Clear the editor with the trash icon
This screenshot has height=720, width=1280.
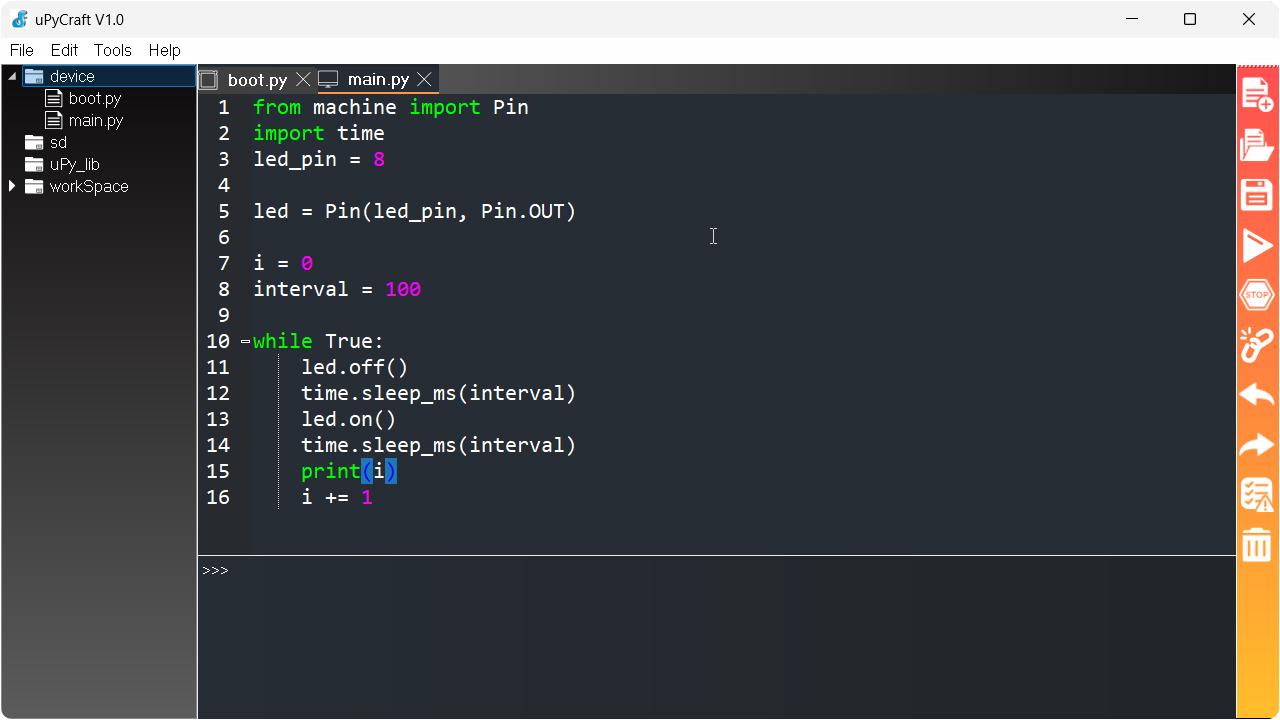click(x=1256, y=545)
